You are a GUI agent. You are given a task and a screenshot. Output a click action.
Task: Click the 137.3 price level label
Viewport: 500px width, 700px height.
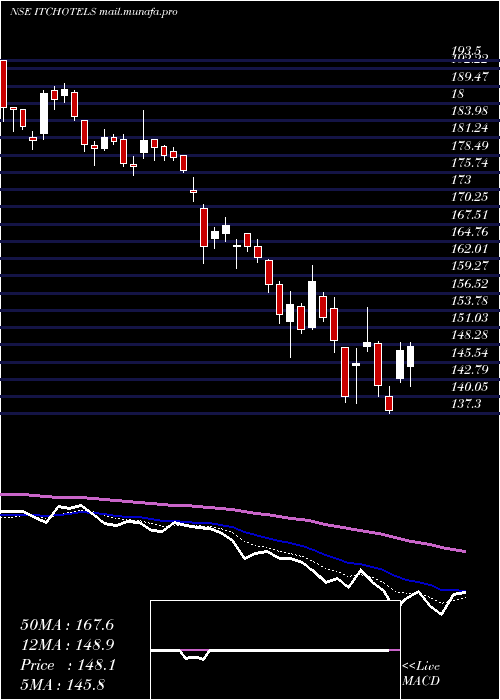point(467,404)
